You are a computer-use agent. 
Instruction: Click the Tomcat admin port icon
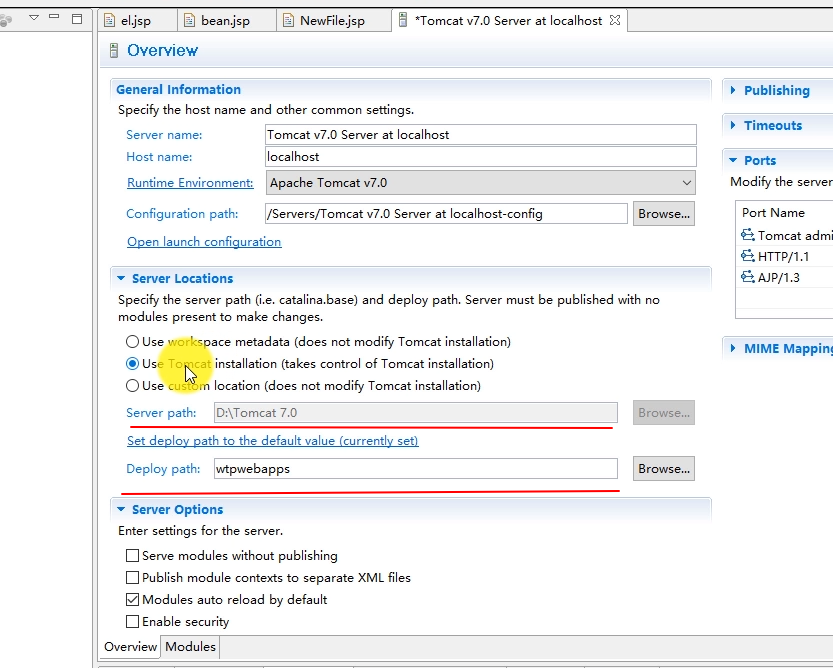tap(747, 234)
